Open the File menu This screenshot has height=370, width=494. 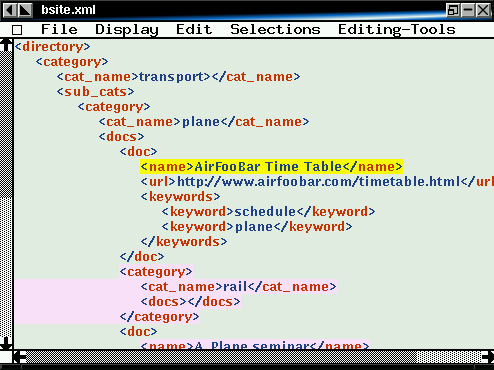point(59,29)
